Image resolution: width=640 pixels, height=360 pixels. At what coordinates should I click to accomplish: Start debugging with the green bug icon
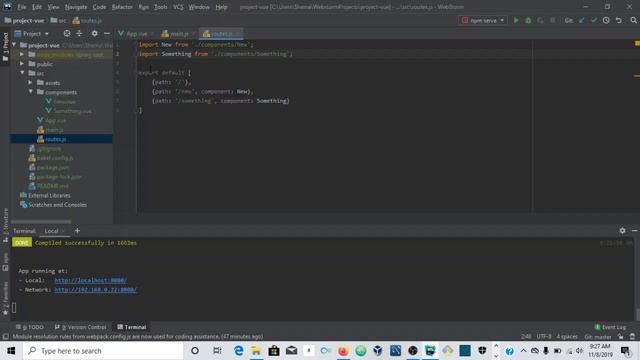(528, 20)
